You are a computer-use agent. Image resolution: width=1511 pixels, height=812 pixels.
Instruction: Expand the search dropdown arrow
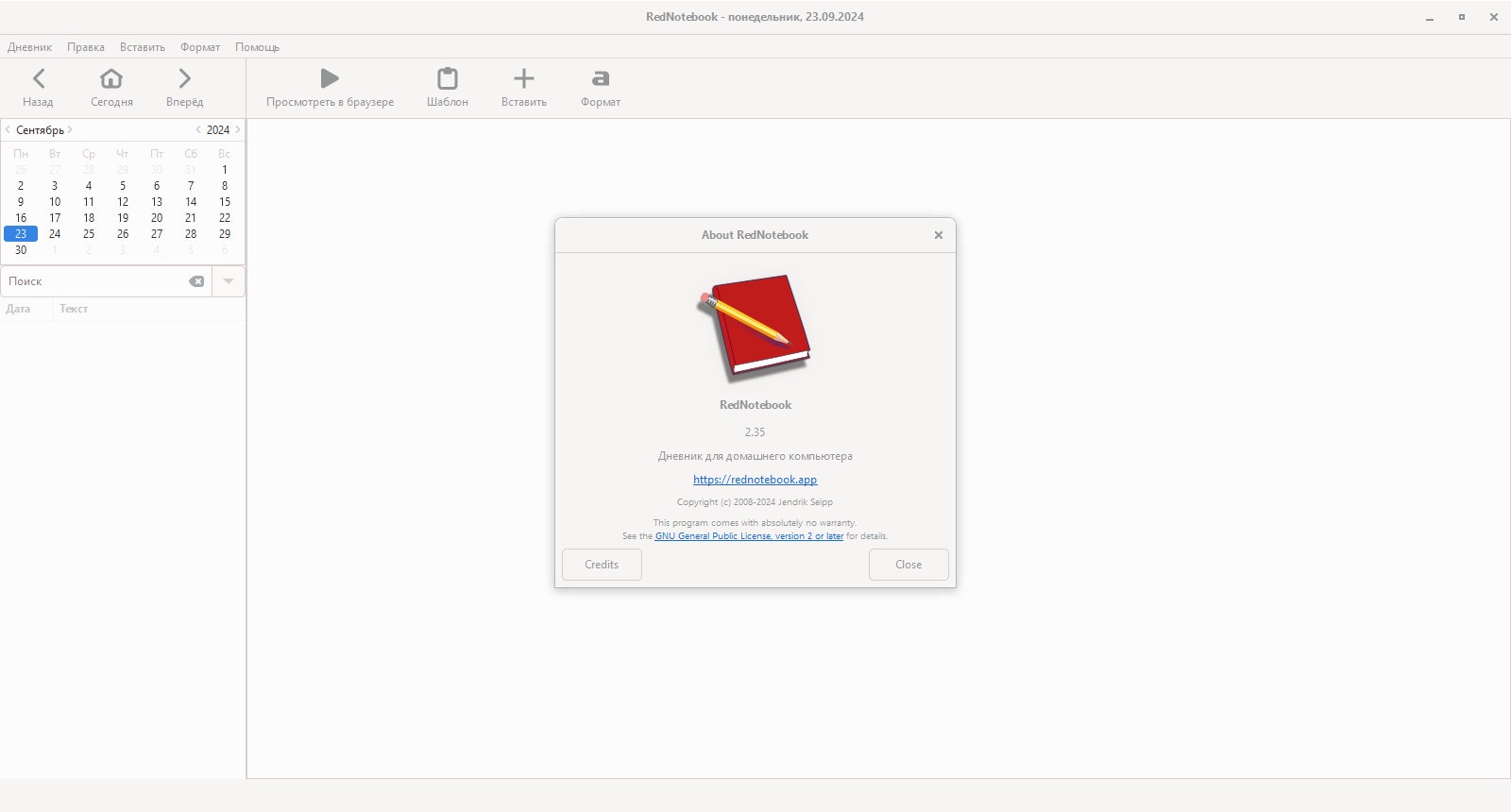[229, 281]
